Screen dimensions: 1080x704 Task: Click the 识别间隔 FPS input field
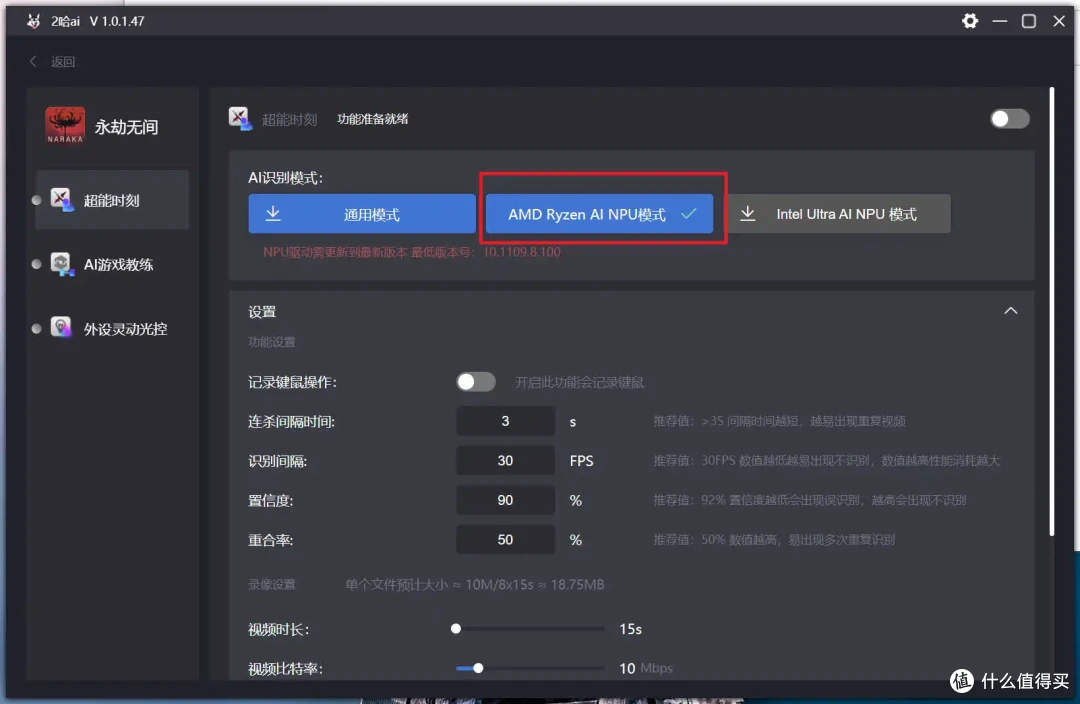tap(505, 460)
